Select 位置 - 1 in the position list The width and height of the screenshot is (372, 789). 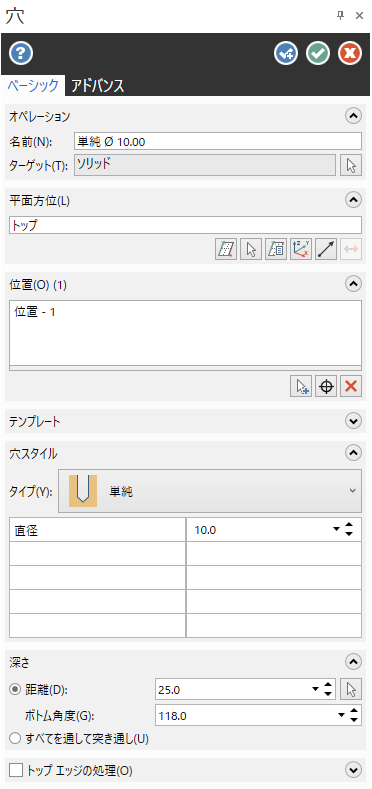tap(35, 312)
